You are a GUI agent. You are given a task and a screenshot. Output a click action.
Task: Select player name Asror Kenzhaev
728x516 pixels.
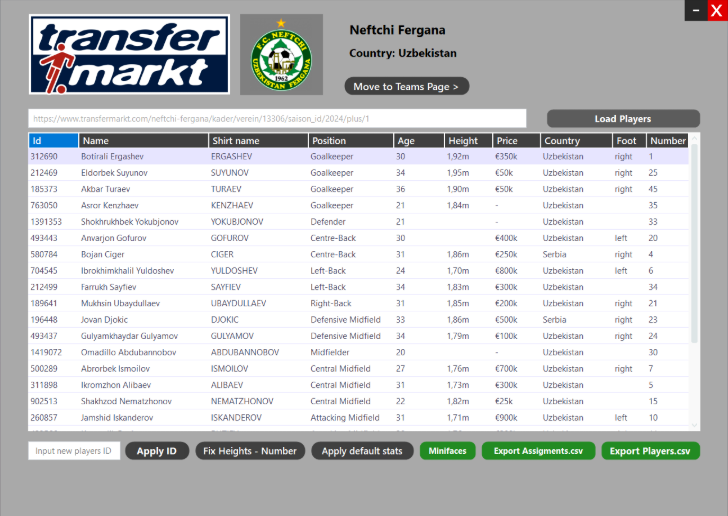[110, 205]
